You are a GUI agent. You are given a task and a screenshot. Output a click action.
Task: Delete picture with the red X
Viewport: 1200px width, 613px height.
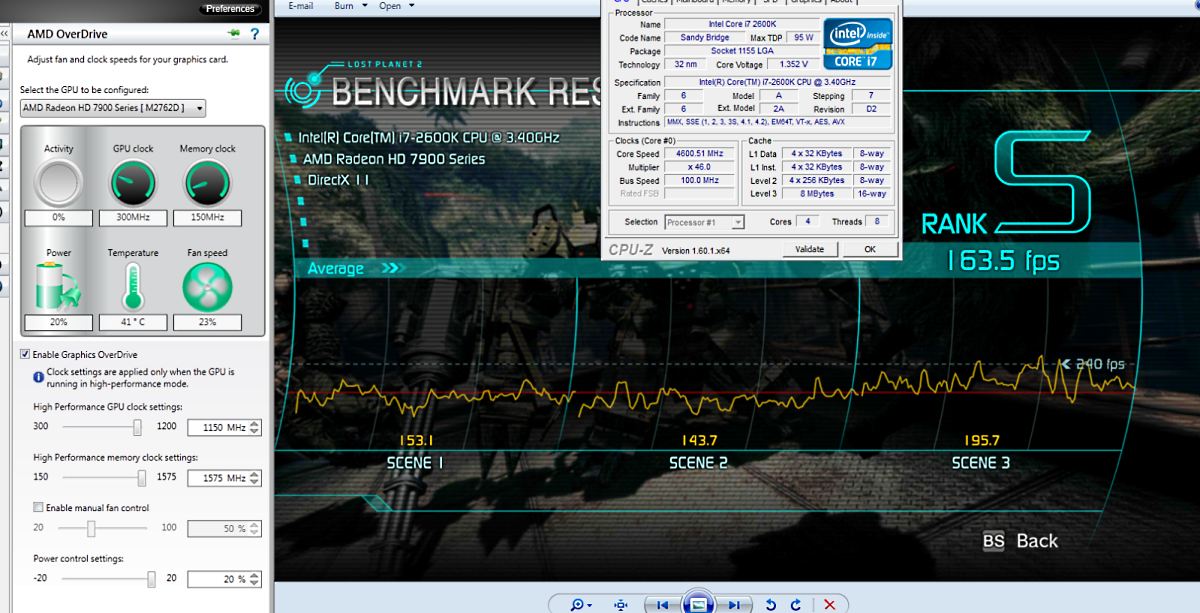pos(829,604)
